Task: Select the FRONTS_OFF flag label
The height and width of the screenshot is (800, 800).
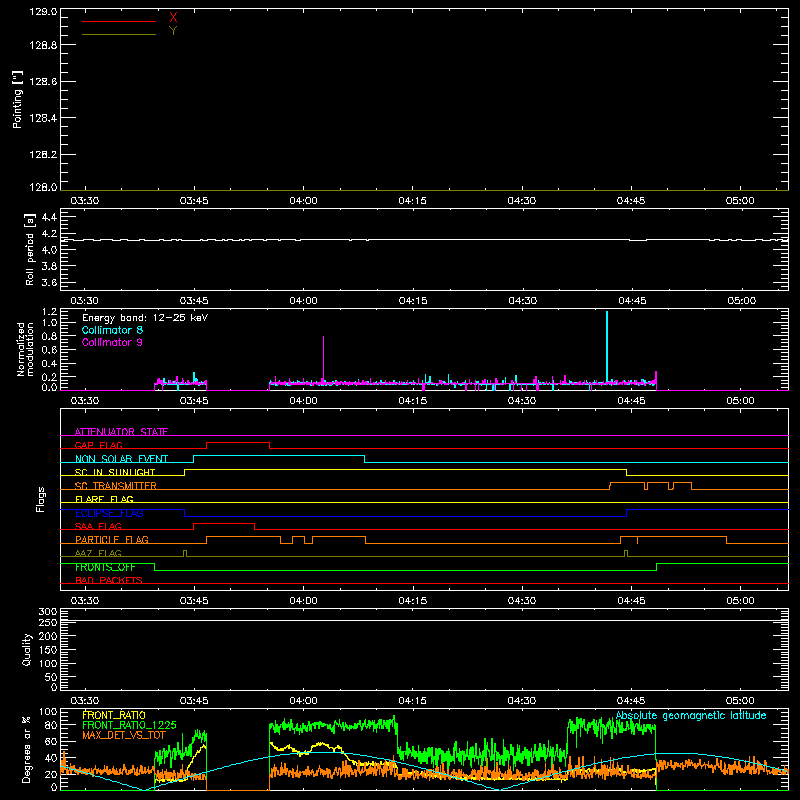Action: coord(105,567)
